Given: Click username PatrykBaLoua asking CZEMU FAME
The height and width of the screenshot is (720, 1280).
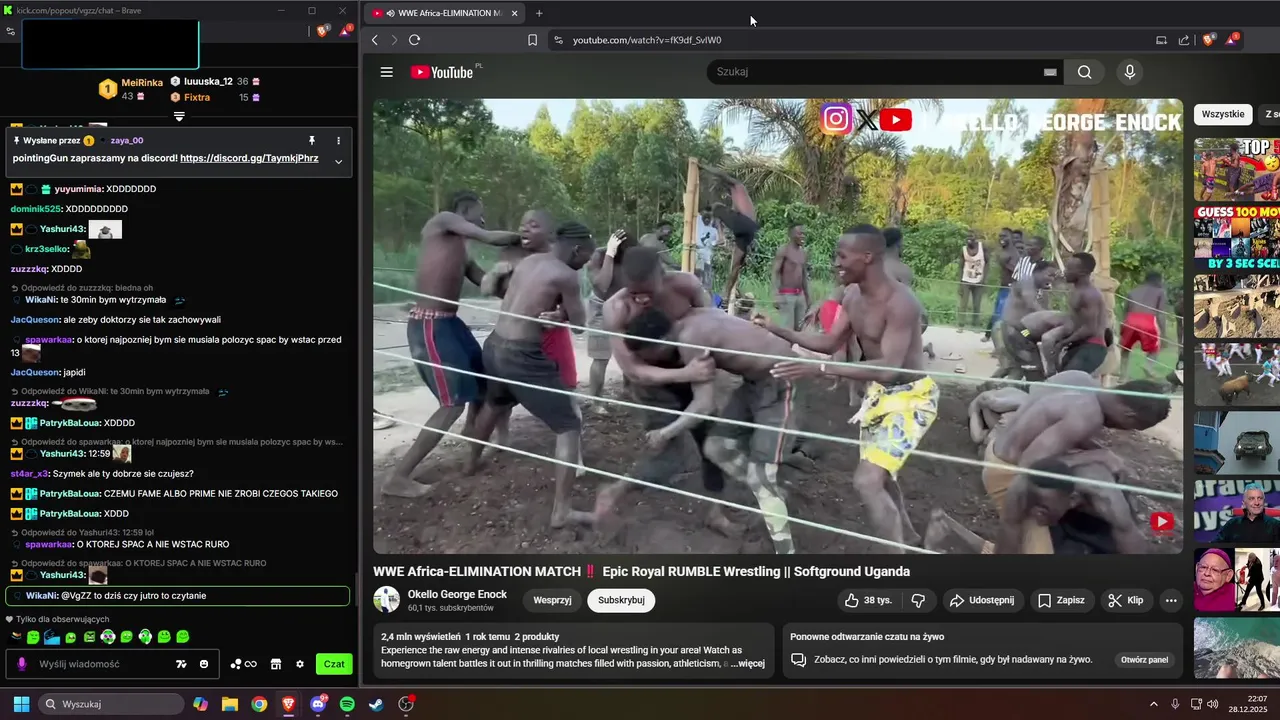Looking at the screenshot, I should tap(69, 494).
